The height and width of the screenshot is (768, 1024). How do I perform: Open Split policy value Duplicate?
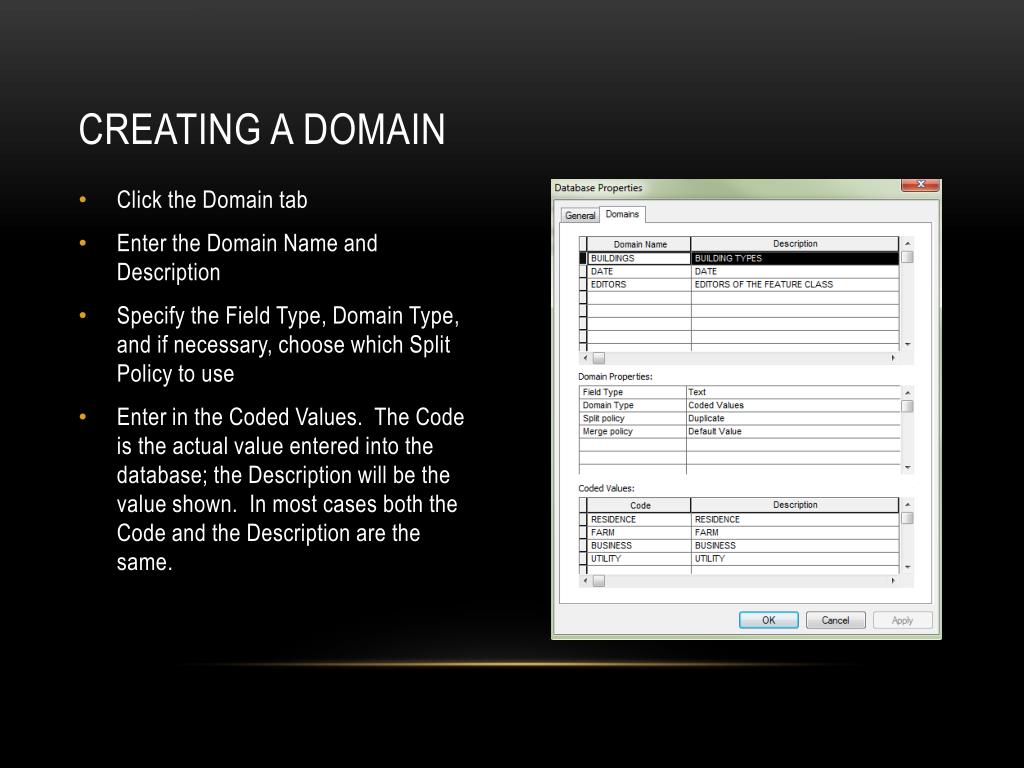(793, 418)
